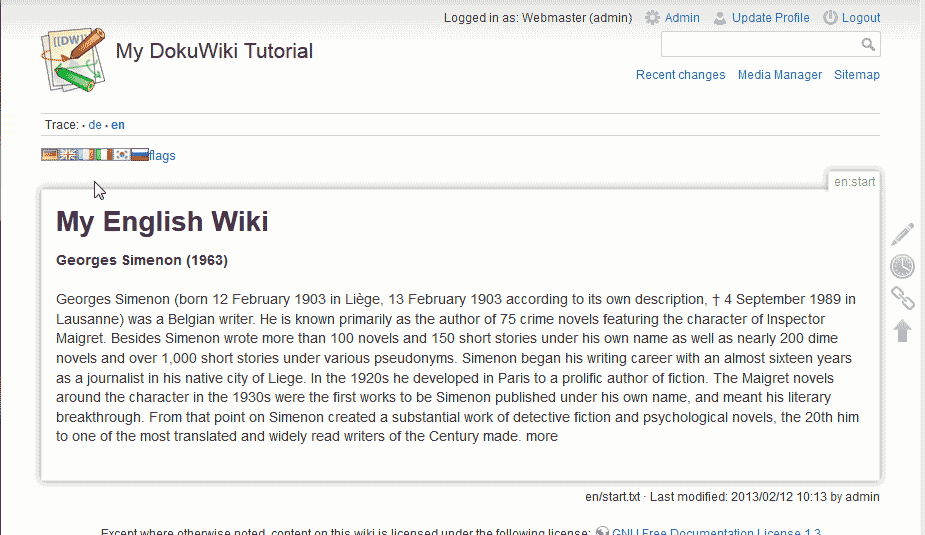Viewport: 925px width, 535px height.
Task: Click the Admin gear icon
Action: (652, 18)
